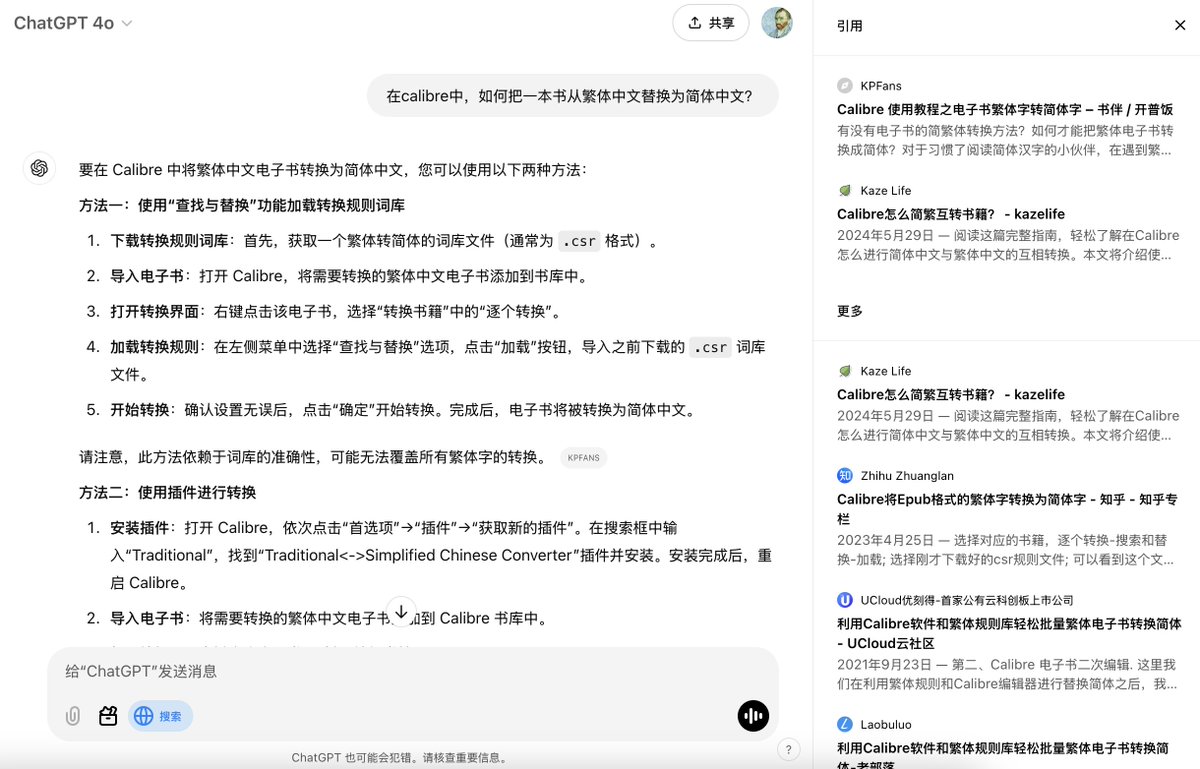Click the question mark help button
1200x769 pixels.
[789, 749]
